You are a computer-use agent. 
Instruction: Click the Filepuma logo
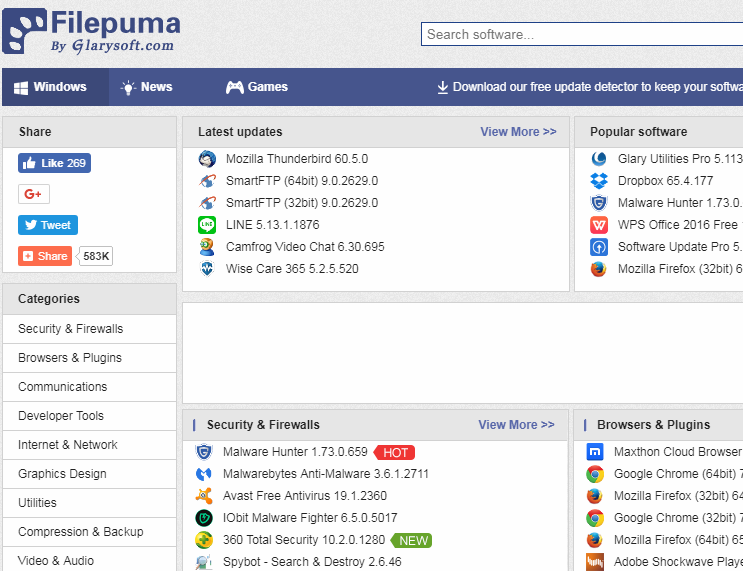coord(91,32)
